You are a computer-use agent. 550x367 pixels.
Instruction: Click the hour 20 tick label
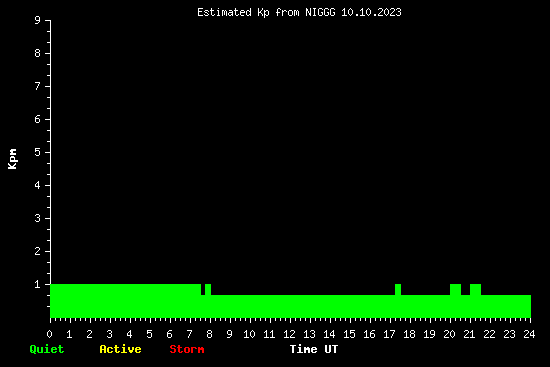(449, 334)
